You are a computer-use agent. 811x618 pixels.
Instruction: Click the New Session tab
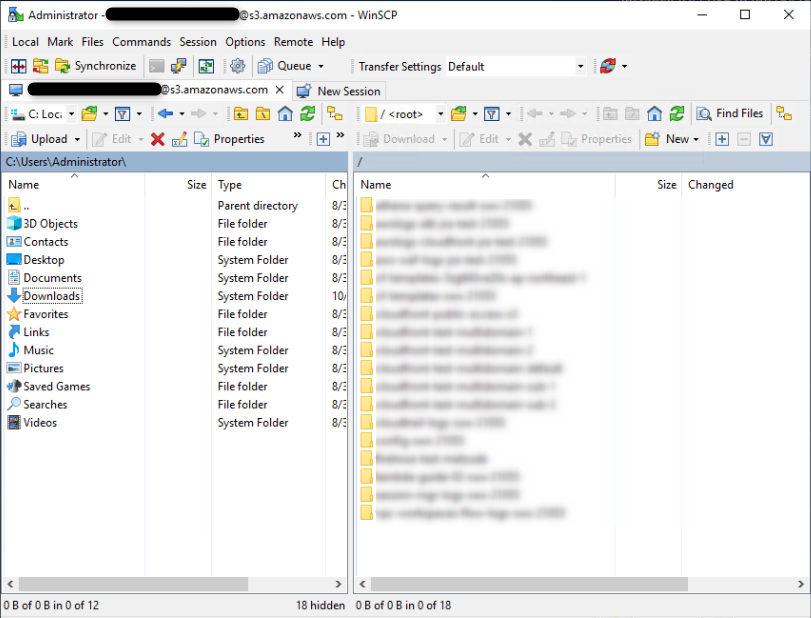(x=339, y=91)
